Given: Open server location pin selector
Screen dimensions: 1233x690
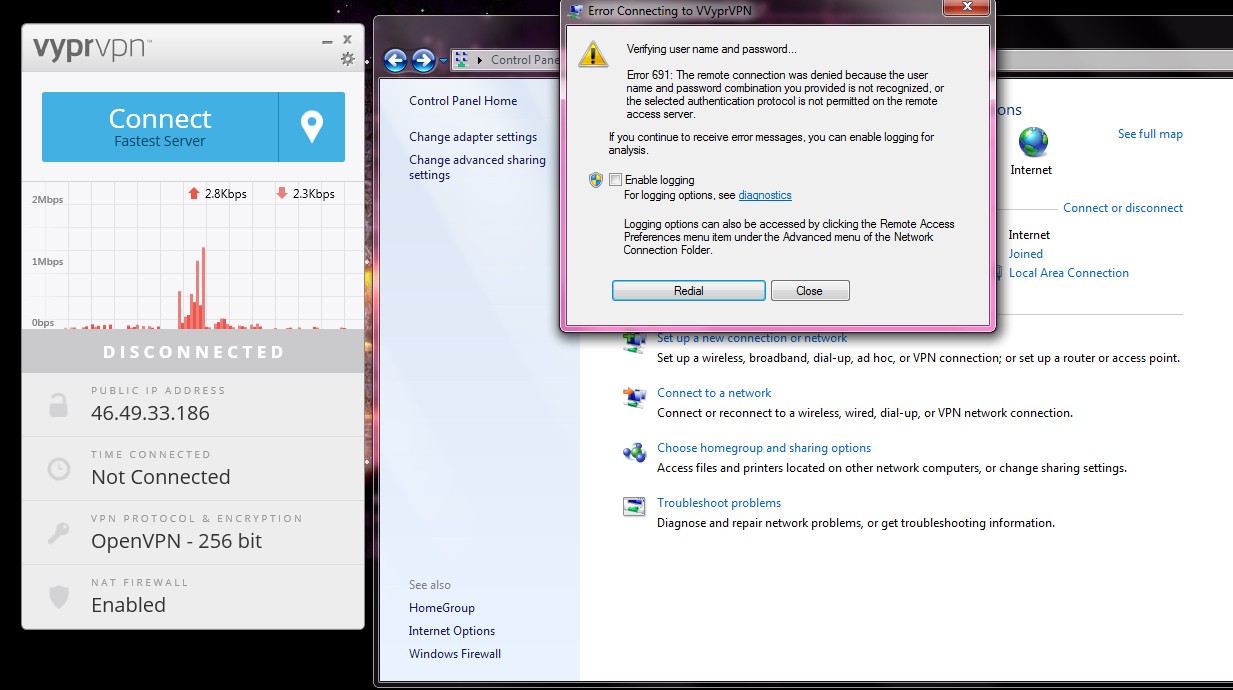Looking at the screenshot, I should point(312,127).
